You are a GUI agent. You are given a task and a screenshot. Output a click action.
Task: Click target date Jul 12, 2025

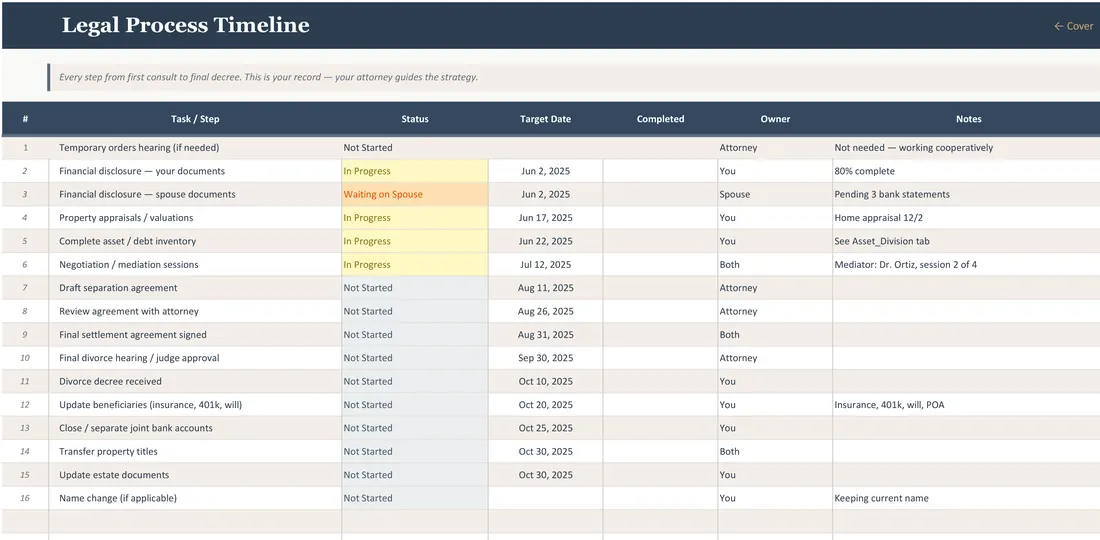pyautogui.click(x=545, y=264)
